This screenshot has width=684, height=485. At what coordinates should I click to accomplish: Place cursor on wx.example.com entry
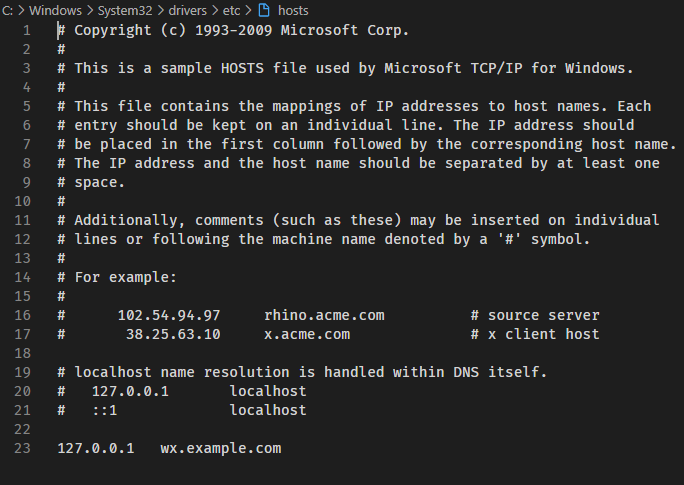point(221,448)
